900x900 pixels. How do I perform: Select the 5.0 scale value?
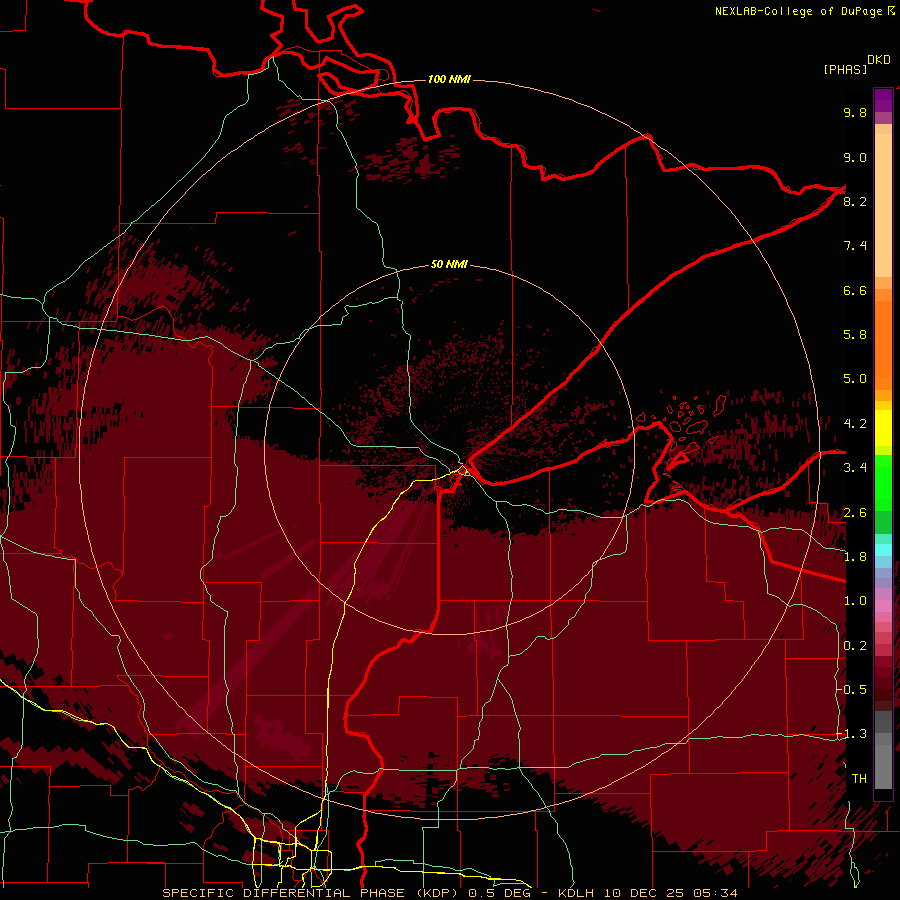[x=855, y=379]
